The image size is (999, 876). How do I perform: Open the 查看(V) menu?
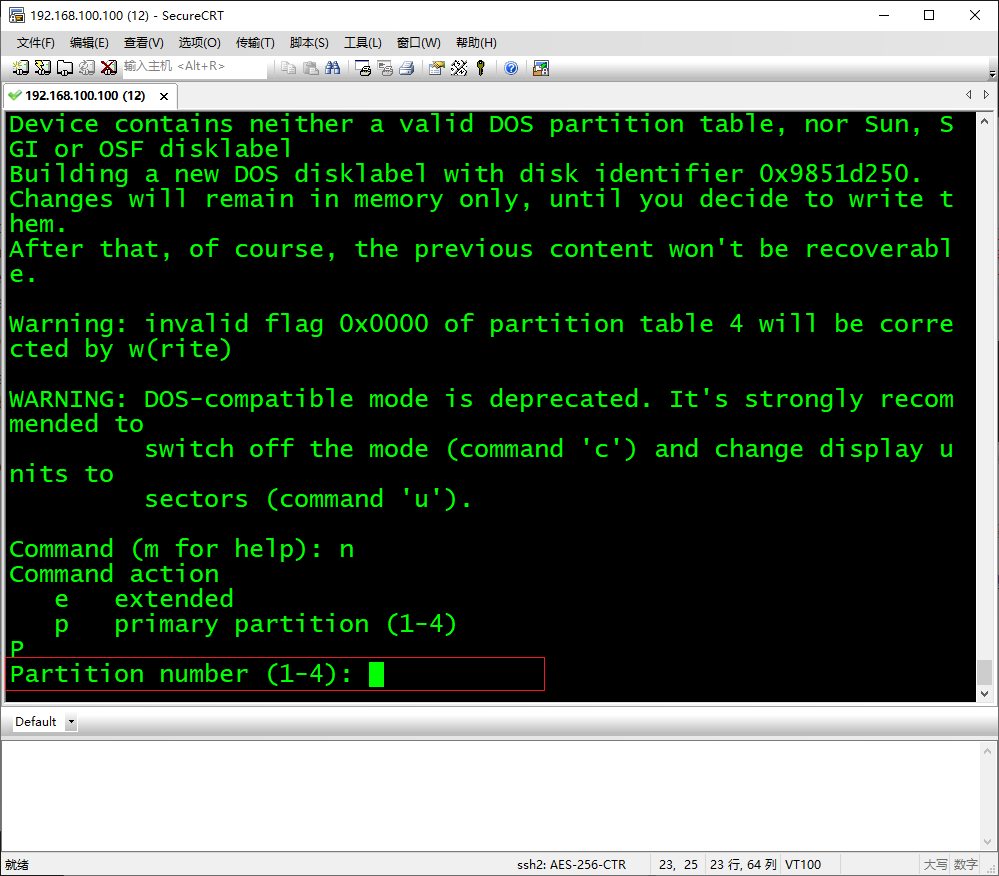point(143,43)
